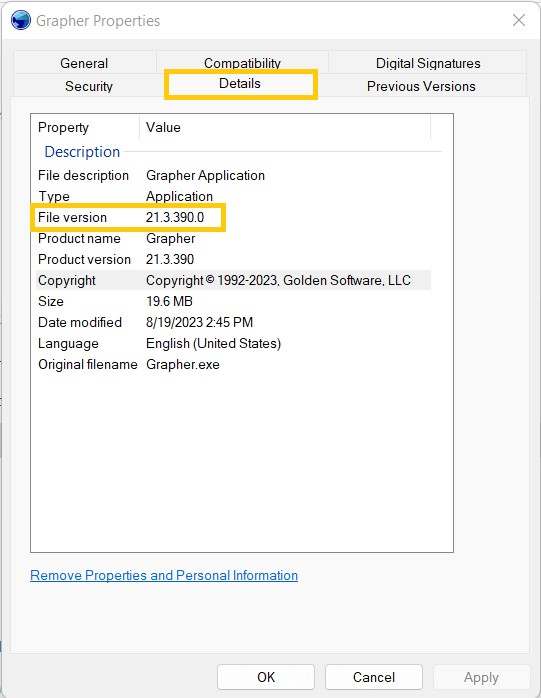
Task: Select the Date modified row
Action: point(233,322)
